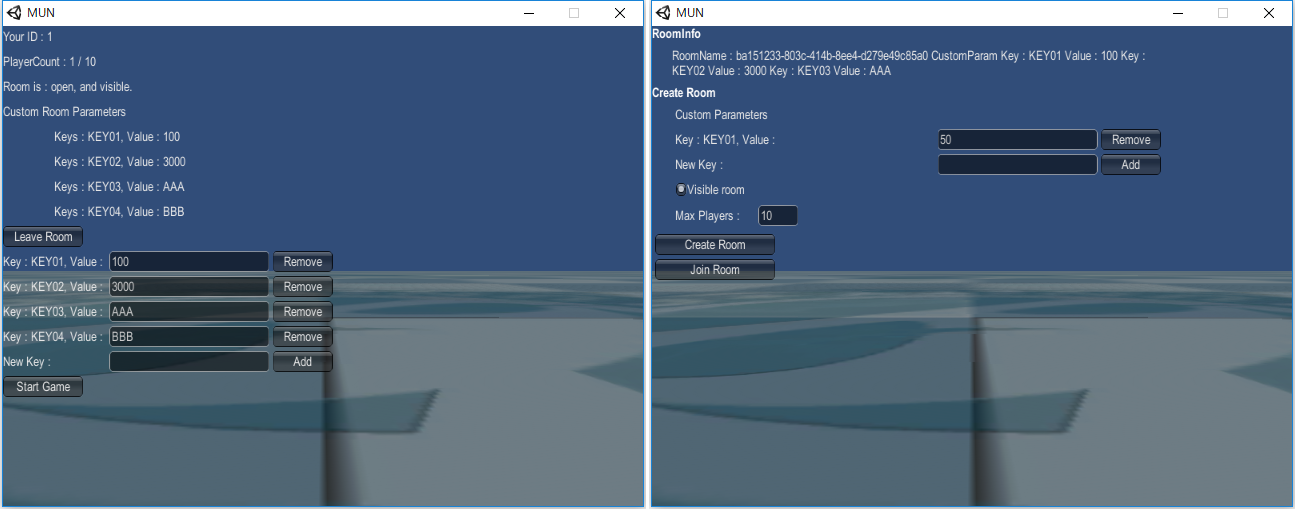This screenshot has width=1295, height=509.
Task: Click 'Custom Room Parameters' label in left window
Action: click(x=65, y=112)
